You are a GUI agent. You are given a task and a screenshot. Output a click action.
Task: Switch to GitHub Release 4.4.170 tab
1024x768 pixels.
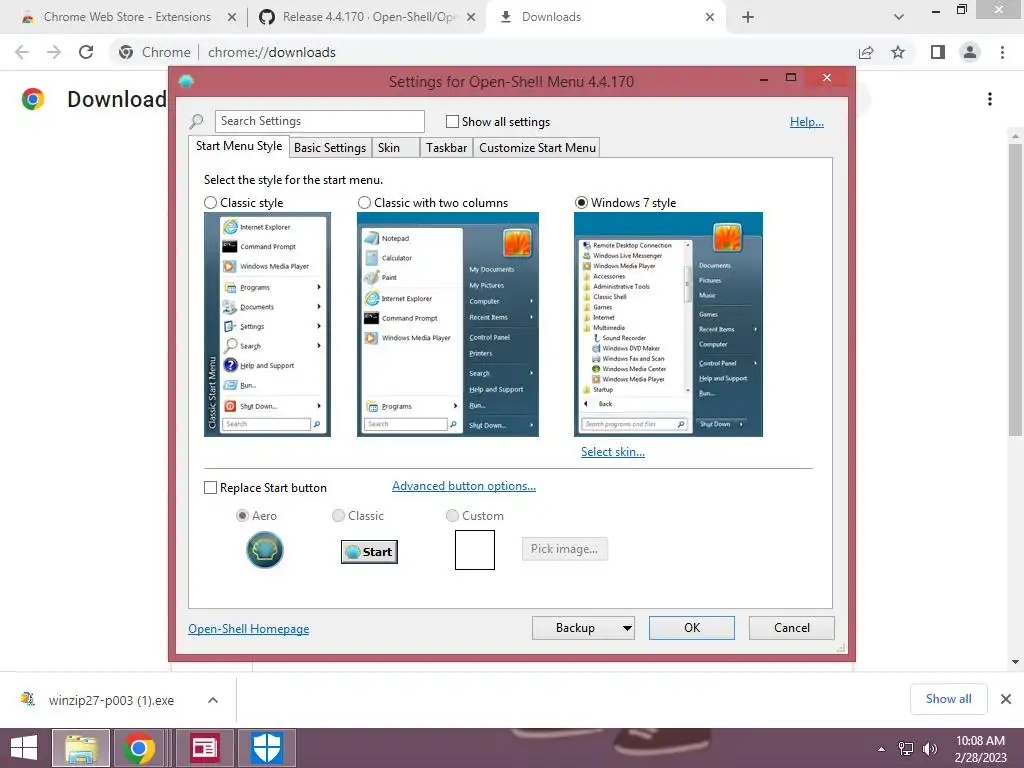(366, 18)
